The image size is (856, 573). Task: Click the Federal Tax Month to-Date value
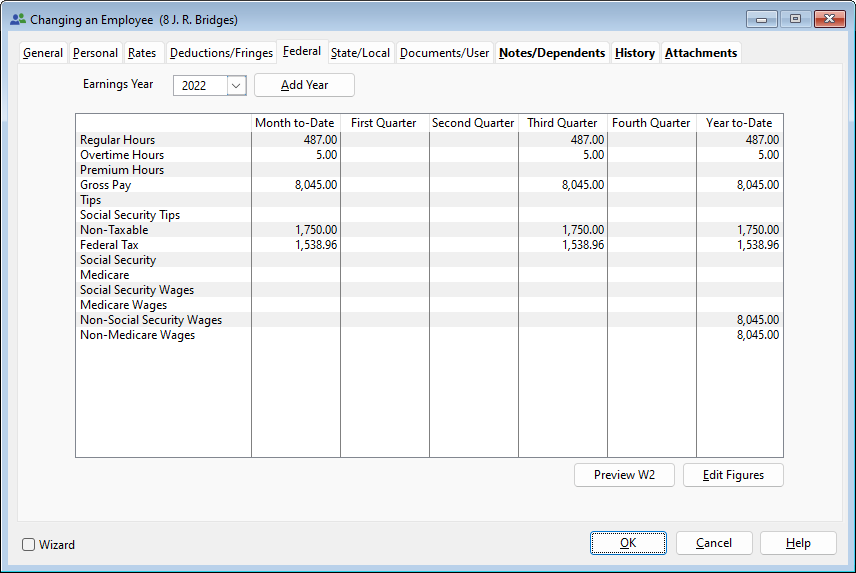[296, 245]
